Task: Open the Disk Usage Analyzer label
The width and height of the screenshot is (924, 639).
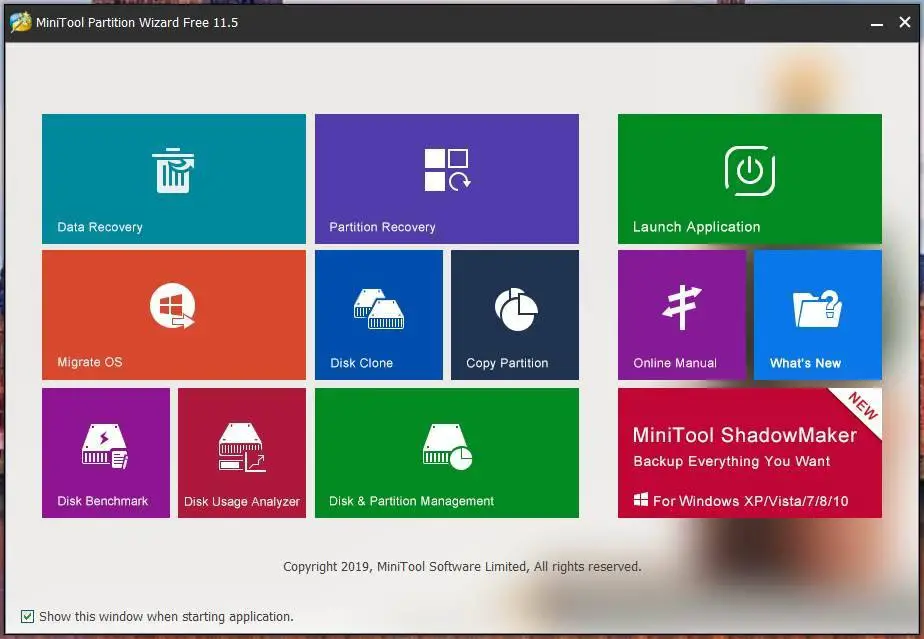Action: point(242,502)
